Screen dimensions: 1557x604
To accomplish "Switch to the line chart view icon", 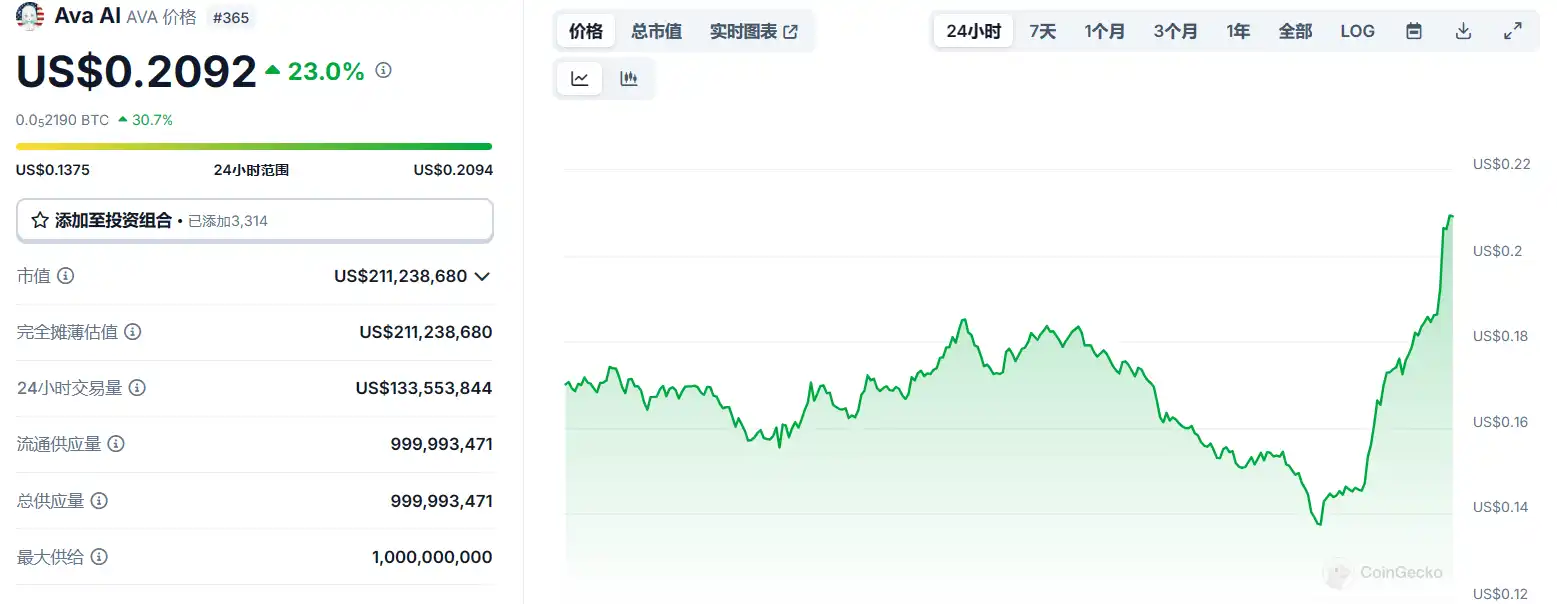I will 580,79.
